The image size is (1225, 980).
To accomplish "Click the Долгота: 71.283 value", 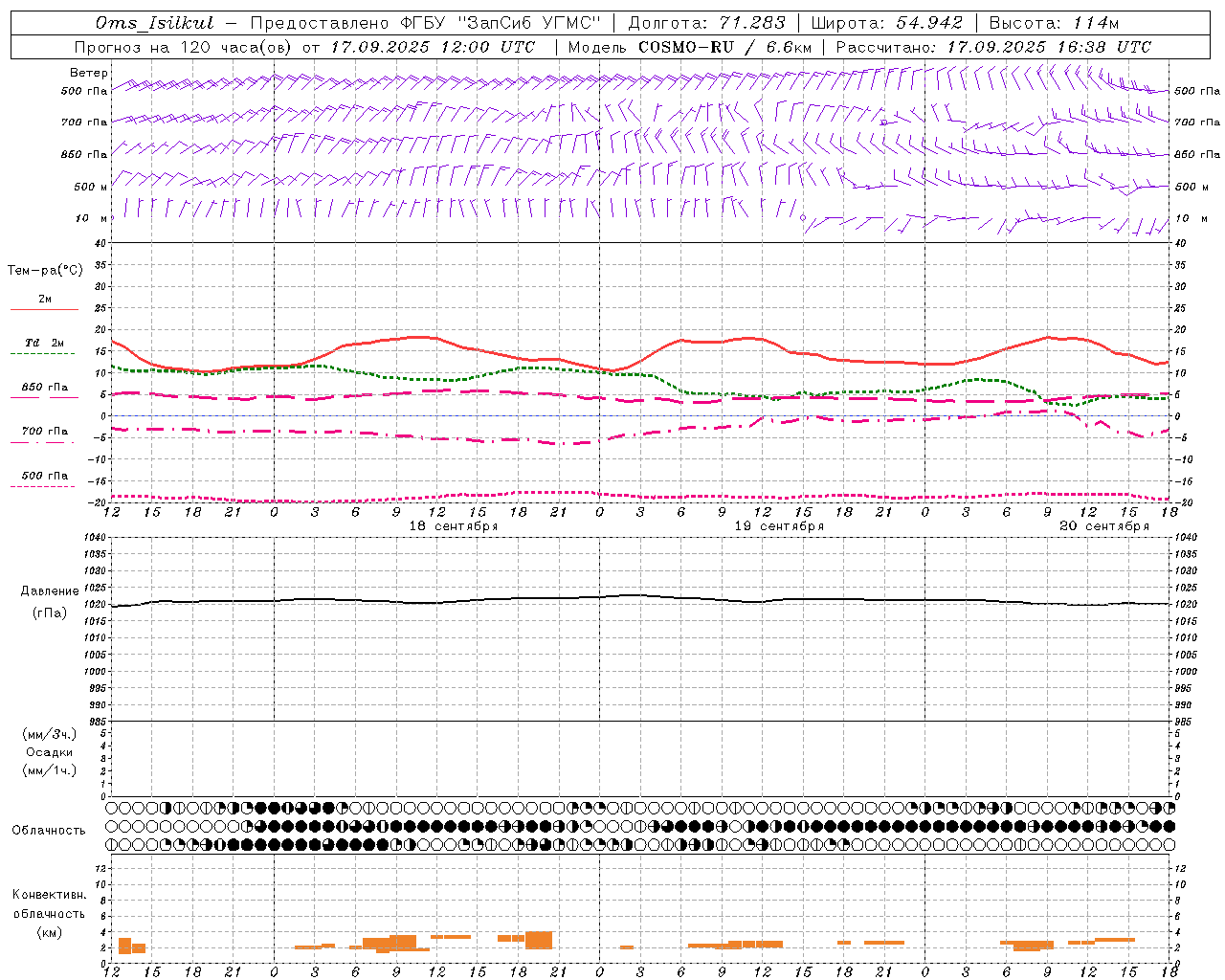I will [706, 23].
